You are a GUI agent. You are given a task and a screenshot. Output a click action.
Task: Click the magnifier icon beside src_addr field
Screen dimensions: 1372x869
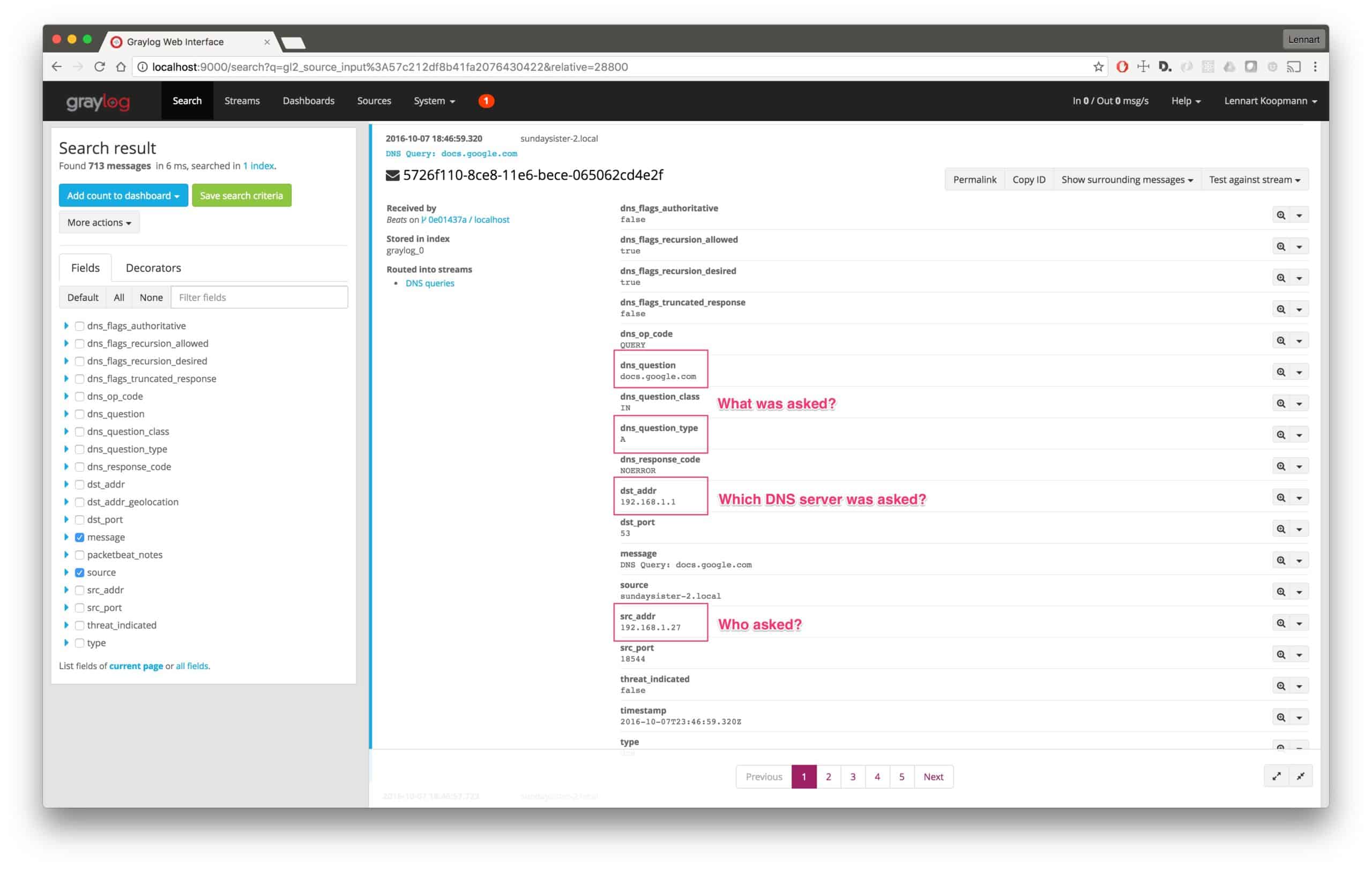[x=1280, y=623]
